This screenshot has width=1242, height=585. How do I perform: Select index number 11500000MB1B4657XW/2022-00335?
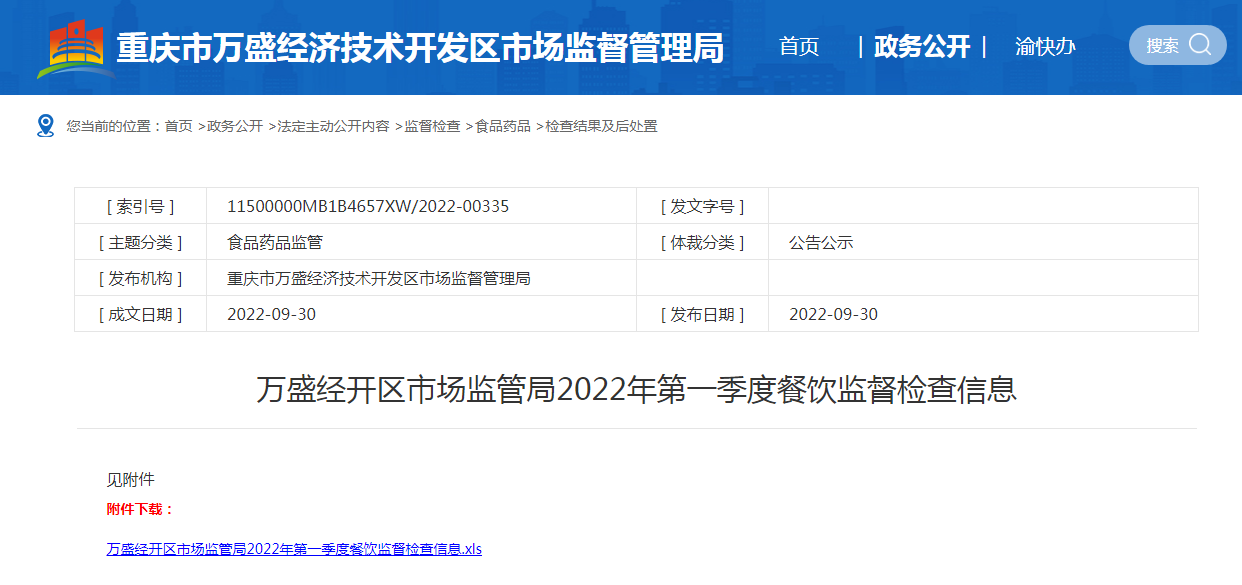click(368, 206)
